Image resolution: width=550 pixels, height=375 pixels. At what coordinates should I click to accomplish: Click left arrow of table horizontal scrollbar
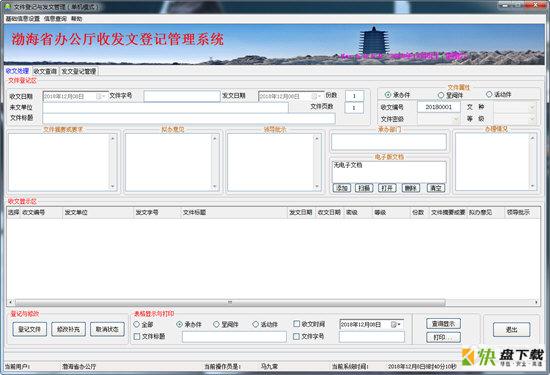tap(11, 302)
